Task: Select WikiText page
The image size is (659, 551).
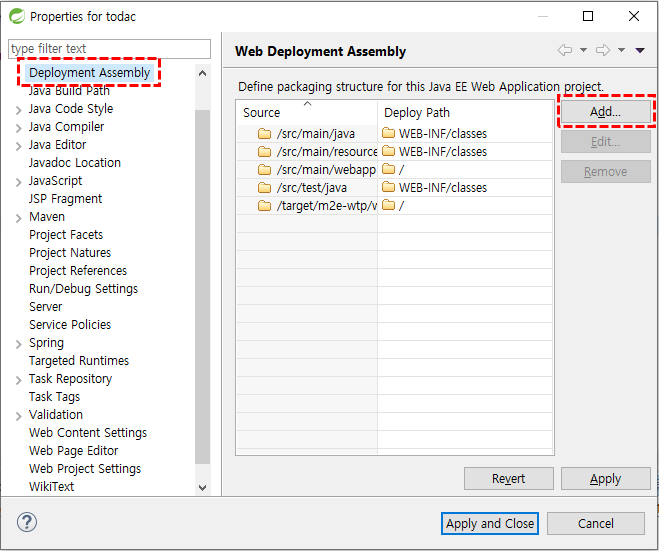Action: point(51,487)
